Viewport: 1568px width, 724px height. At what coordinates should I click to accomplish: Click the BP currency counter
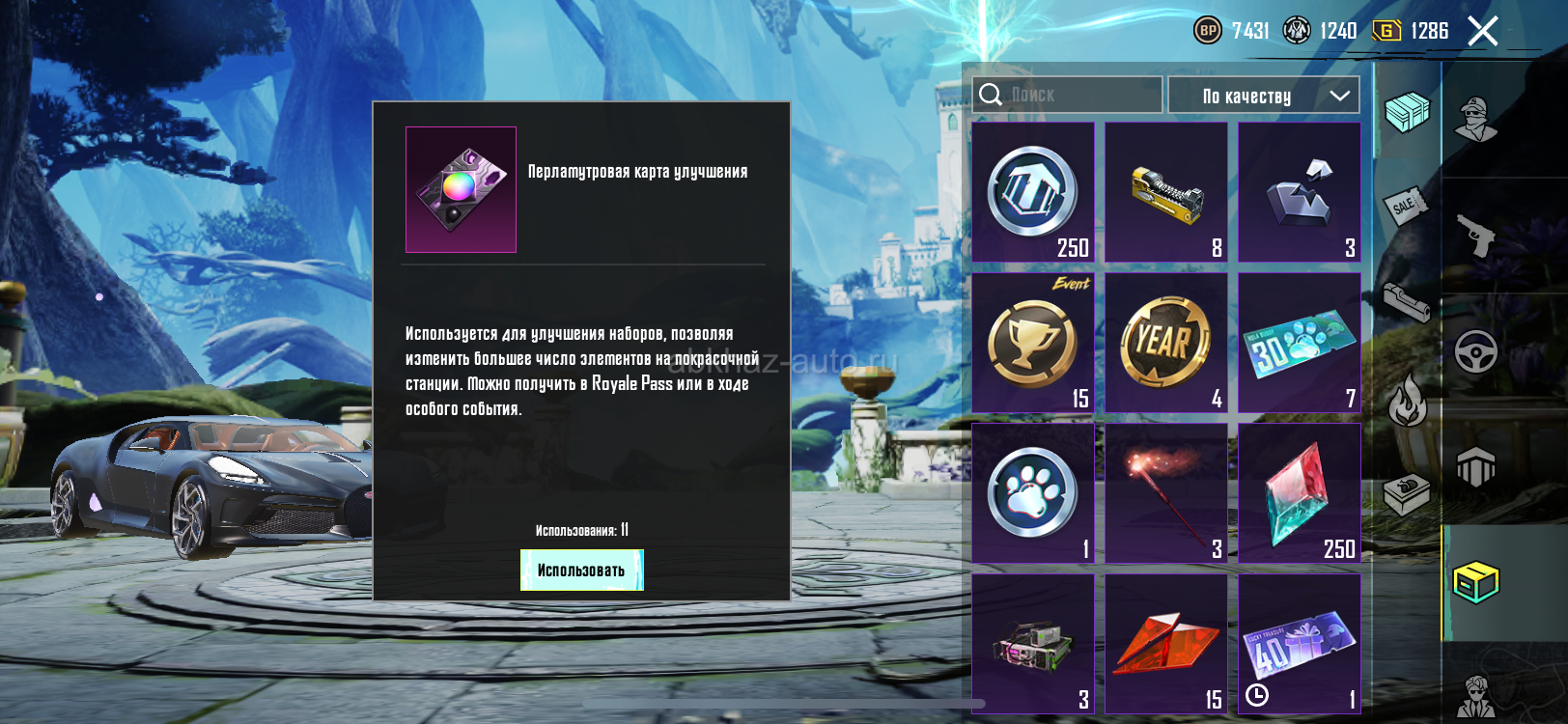tap(1232, 31)
